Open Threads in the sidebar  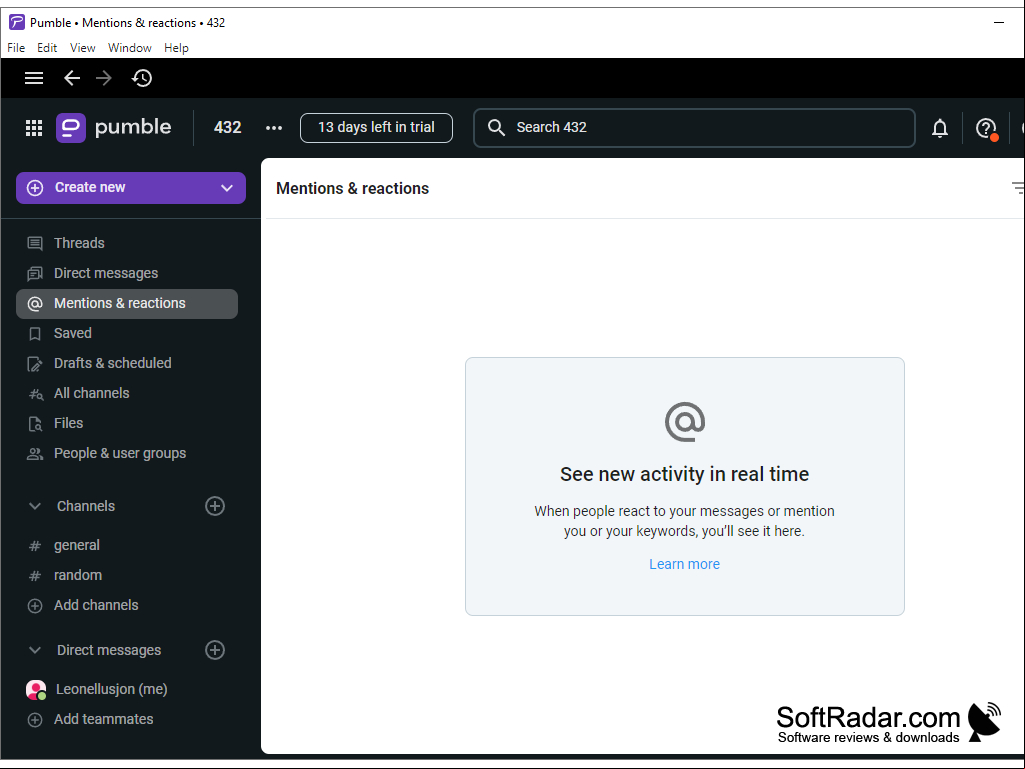tap(127, 243)
